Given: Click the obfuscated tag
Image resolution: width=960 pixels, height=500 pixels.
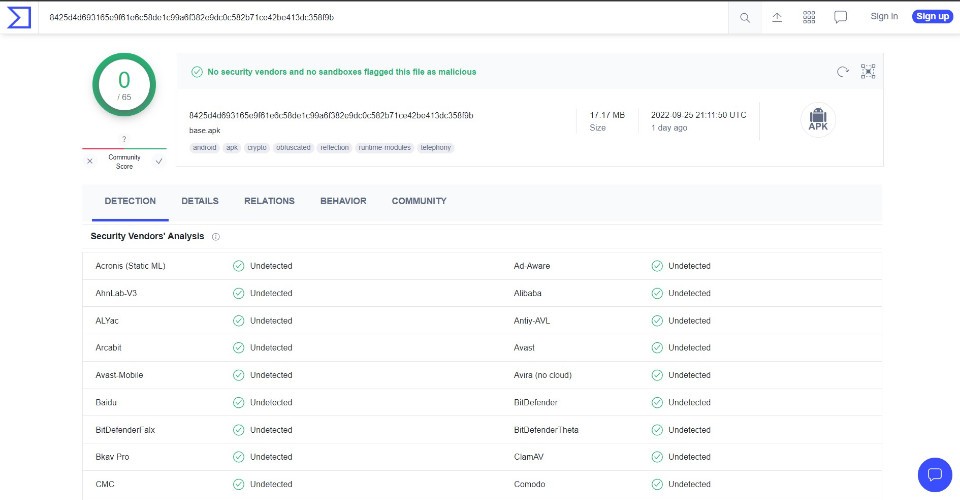Looking at the screenshot, I should (293, 147).
